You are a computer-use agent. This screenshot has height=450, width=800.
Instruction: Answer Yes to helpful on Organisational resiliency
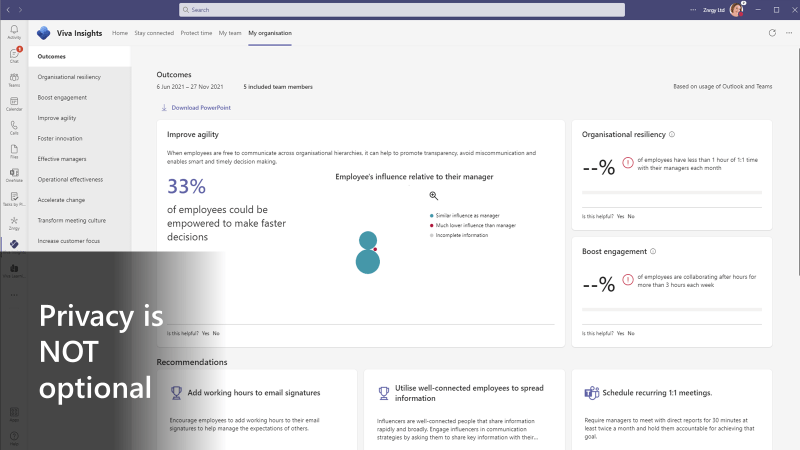pos(620,216)
